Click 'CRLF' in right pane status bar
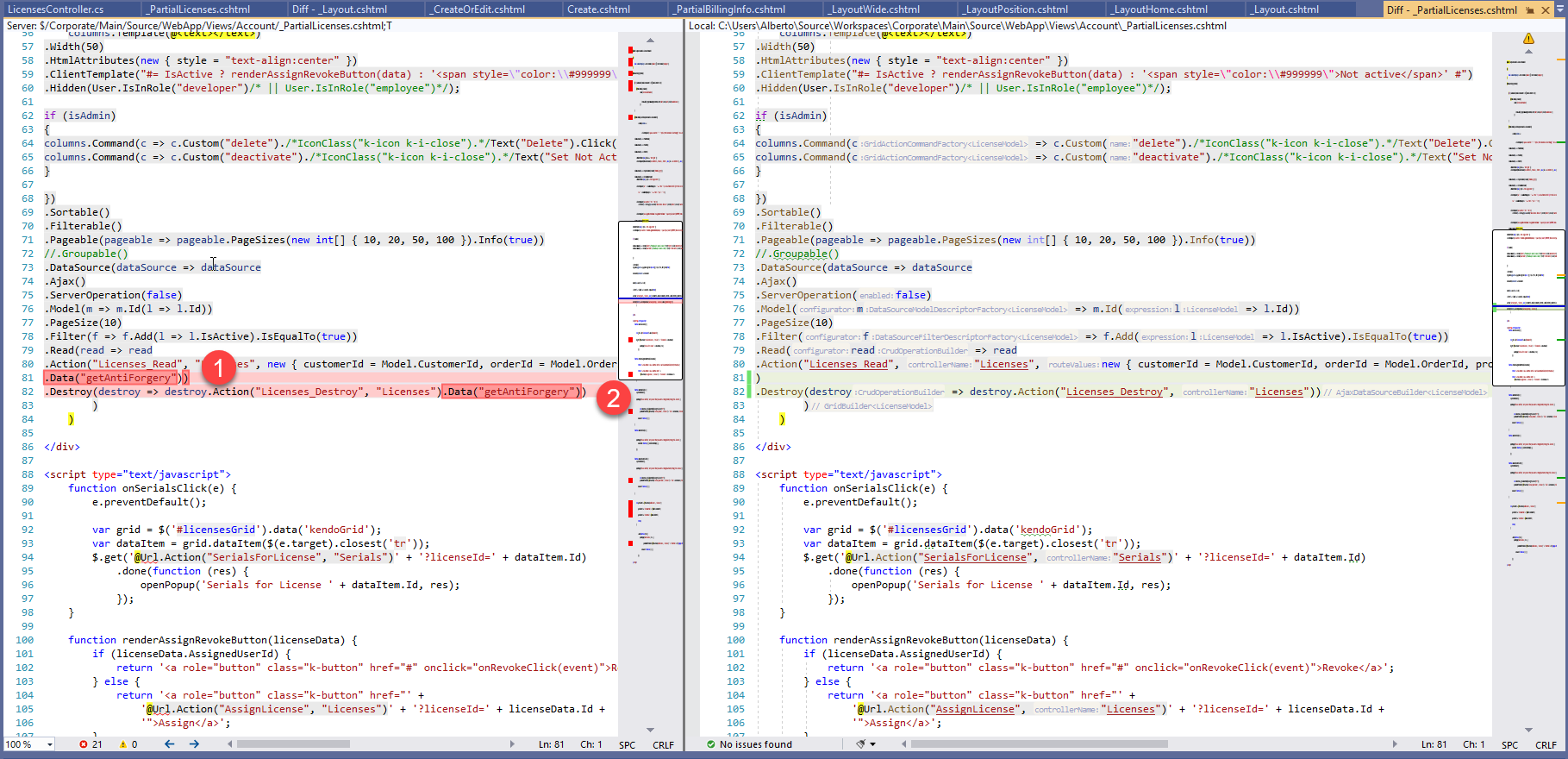Image resolution: width=1568 pixels, height=759 pixels. 1546,744
